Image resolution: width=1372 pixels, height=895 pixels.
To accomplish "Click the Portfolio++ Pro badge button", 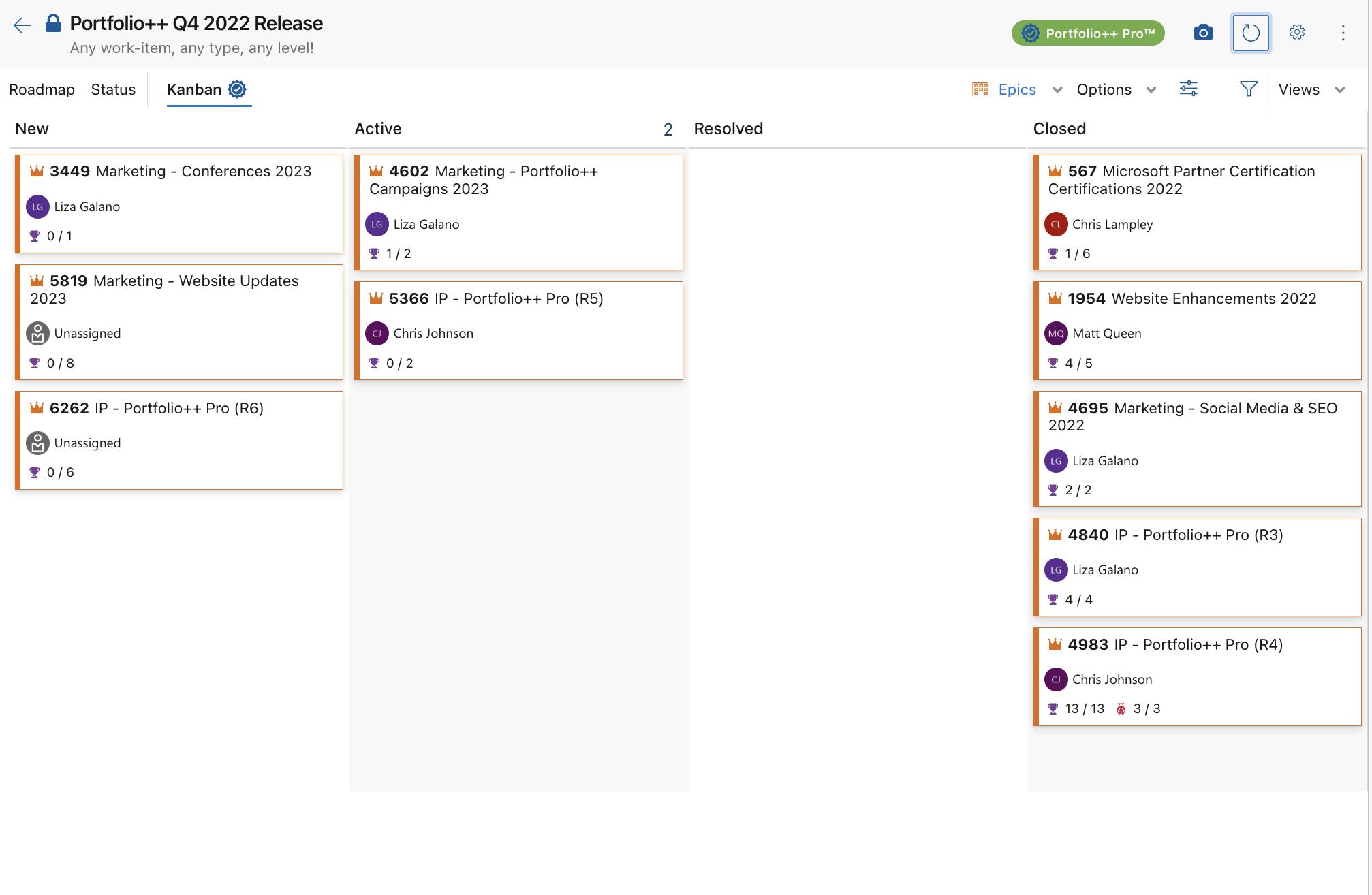I will tap(1087, 32).
